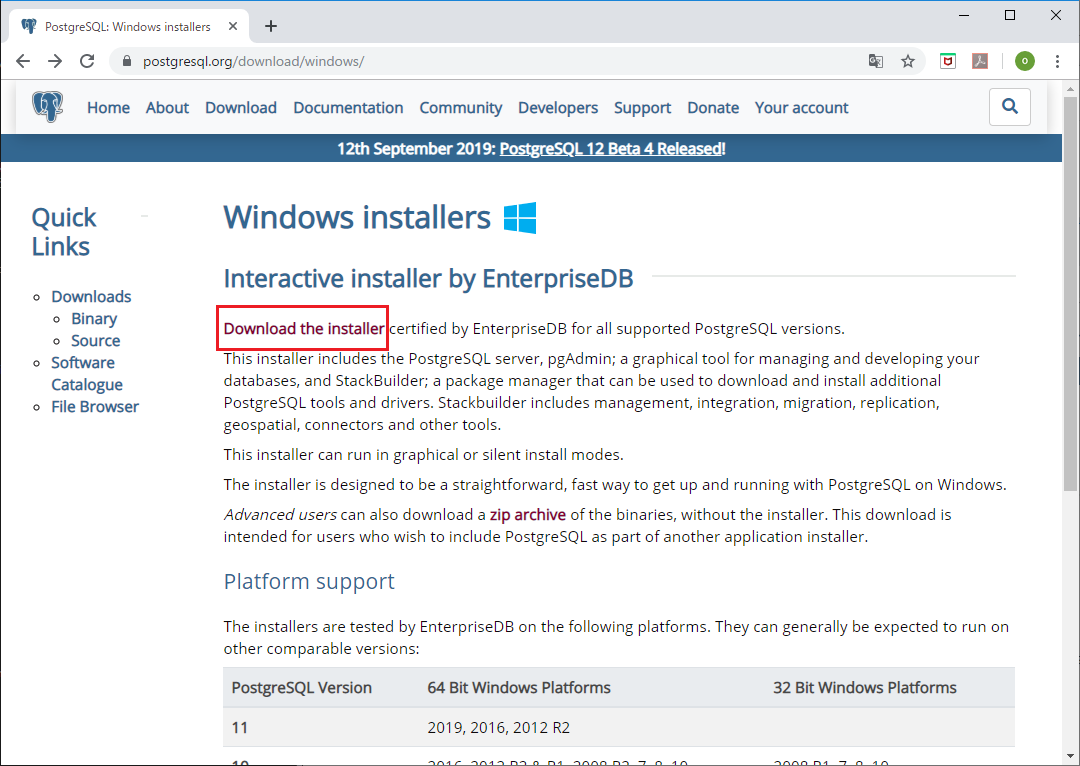Click the Platform support heading
1080x766 pixels.
[x=309, y=581]
